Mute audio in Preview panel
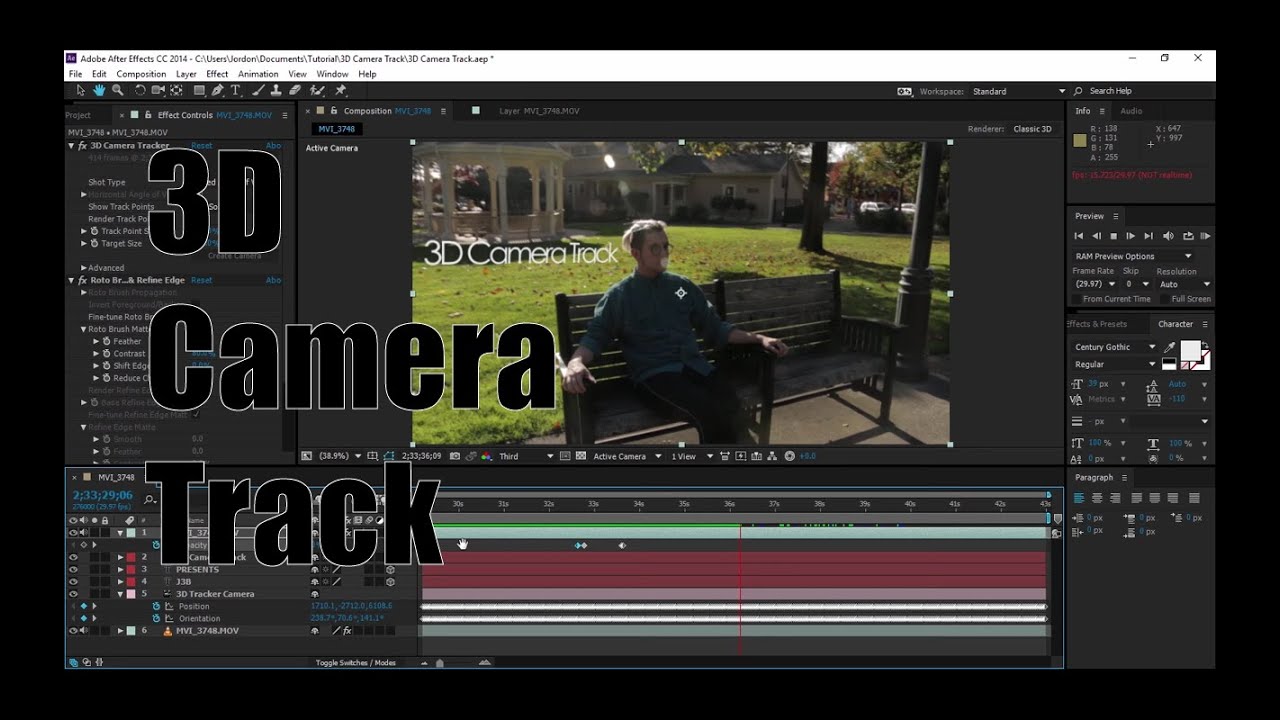The height and width of the screenshot is (720, 1280). click(x=1168, y=236)
